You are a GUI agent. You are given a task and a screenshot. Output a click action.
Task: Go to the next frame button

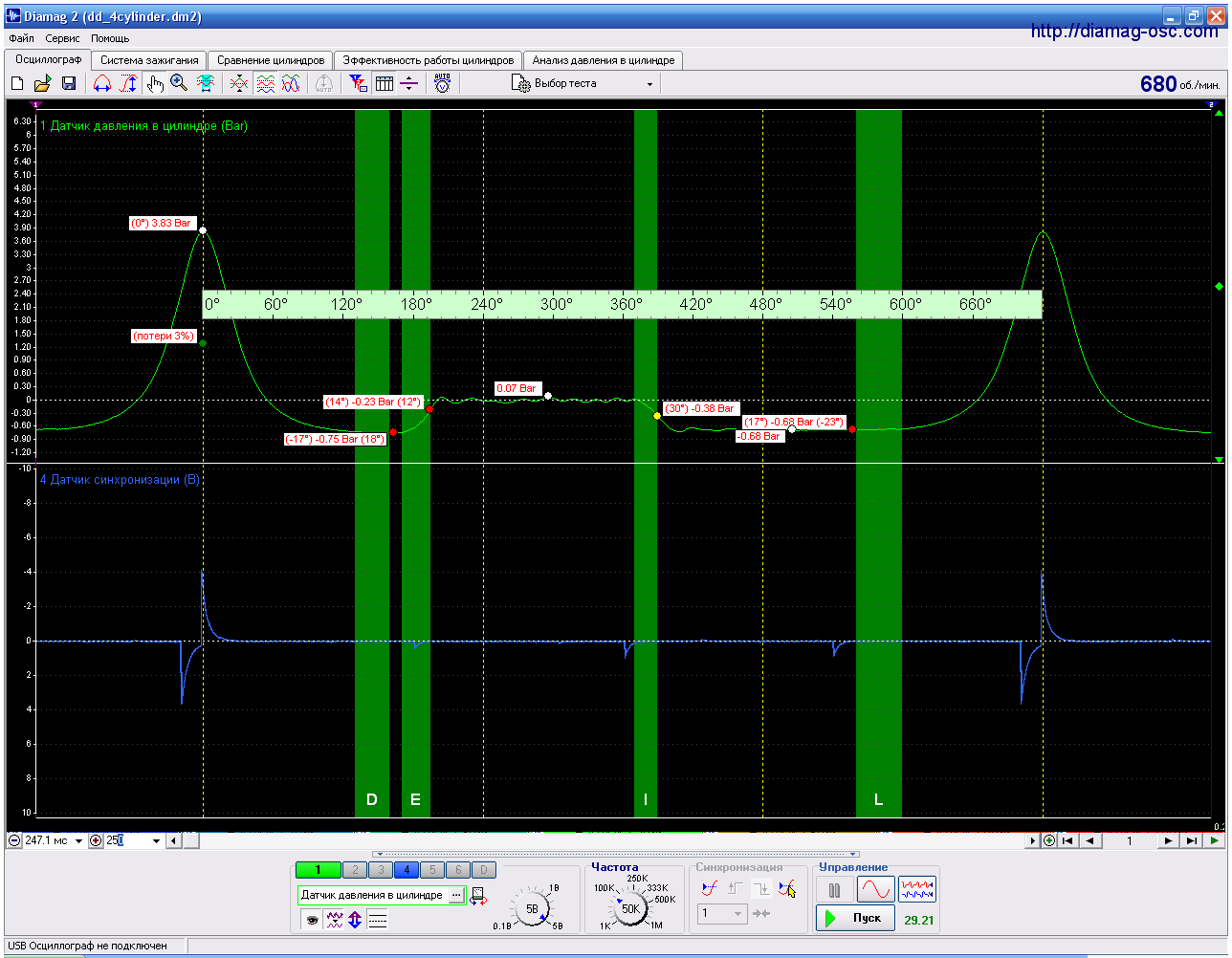[1168, 841]
